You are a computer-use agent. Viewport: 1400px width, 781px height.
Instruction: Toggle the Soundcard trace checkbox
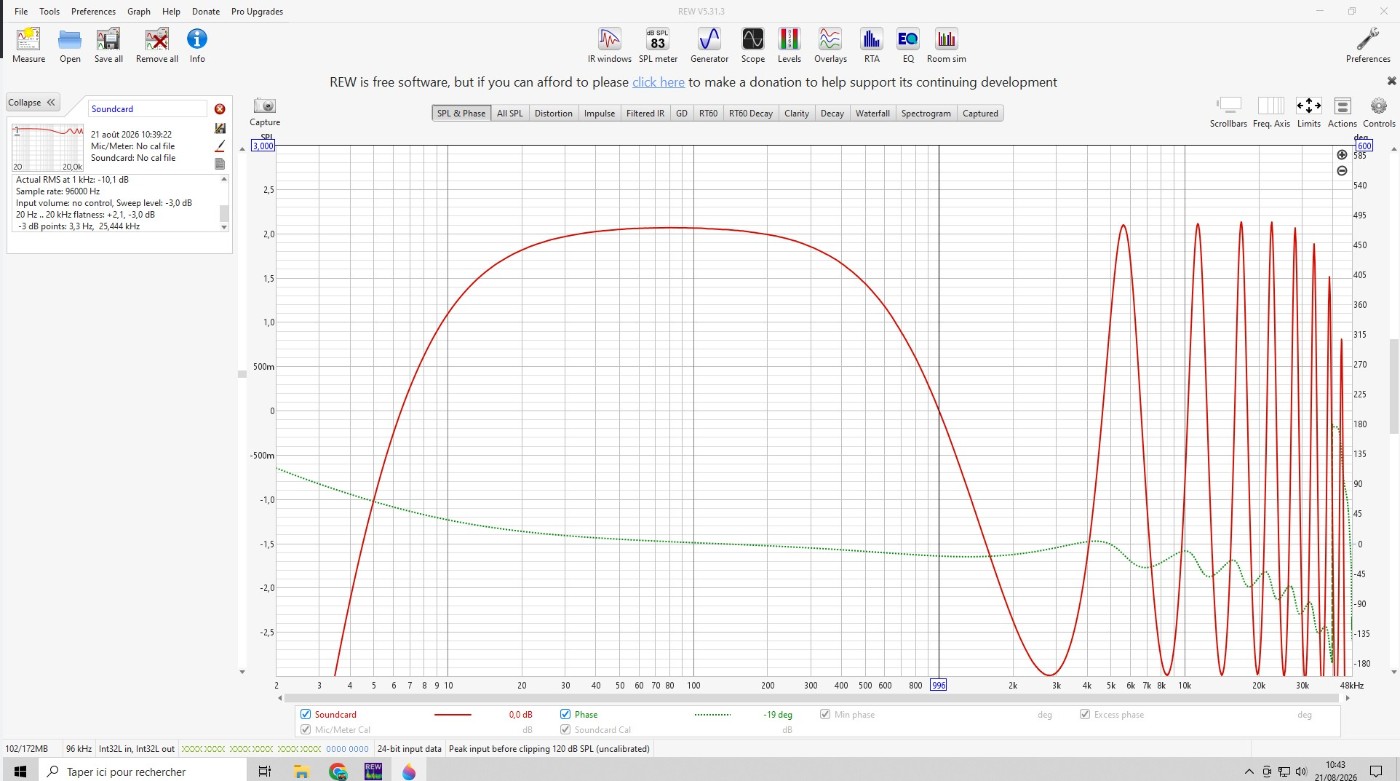pyautogui.click(x=306, y=714)
